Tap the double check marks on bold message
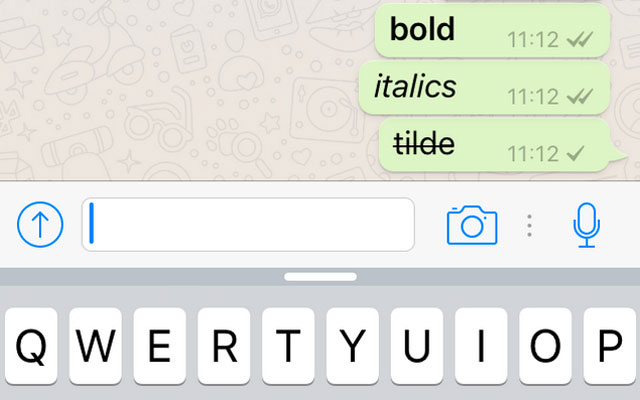 pos(580,40)
